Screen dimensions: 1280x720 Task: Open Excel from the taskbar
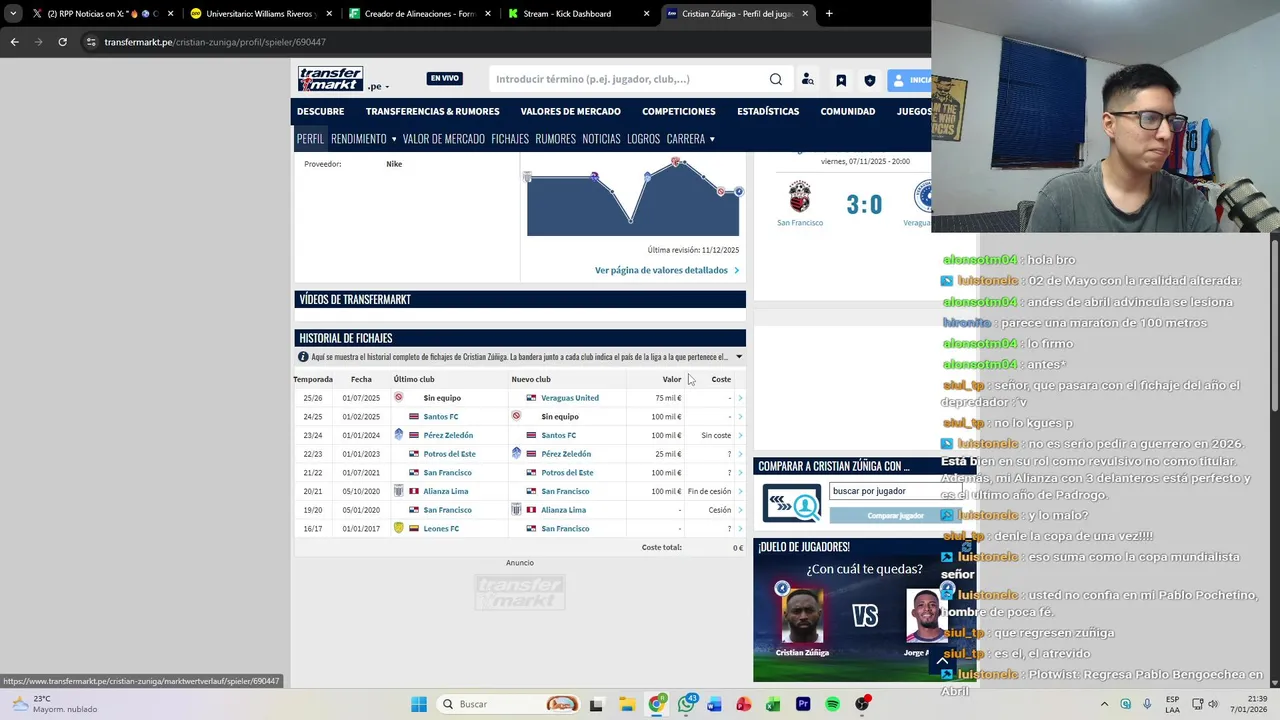tap(773, 704)
